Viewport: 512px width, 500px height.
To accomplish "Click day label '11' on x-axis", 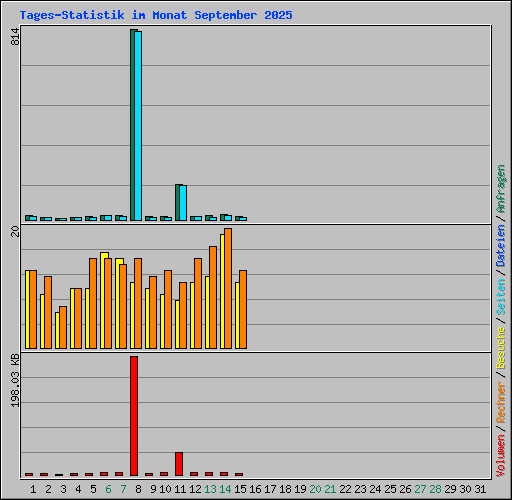I will point(180,489).
